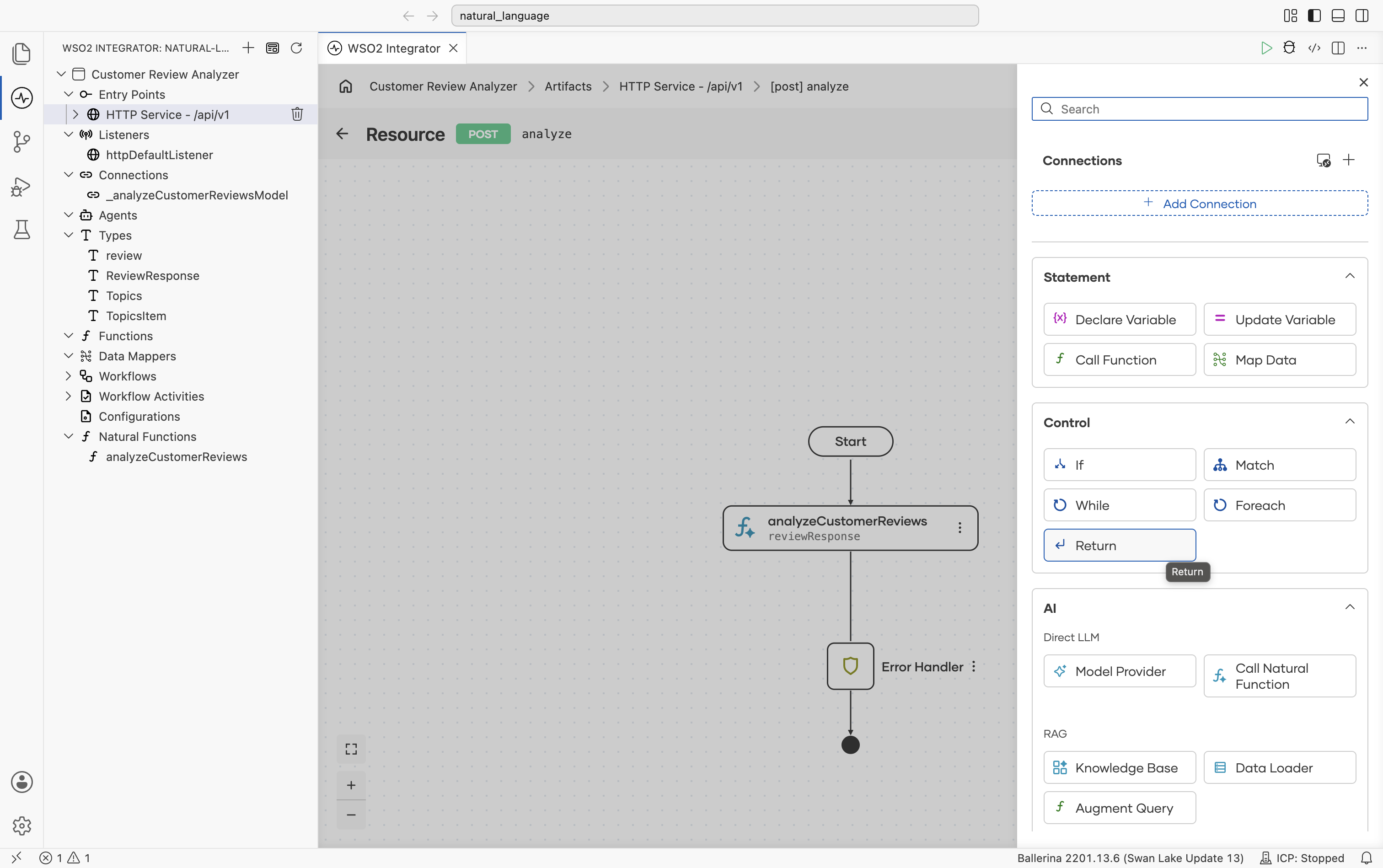Open the Manage gear icon
The image size is (1383, 868).
[x=21, y=825]
